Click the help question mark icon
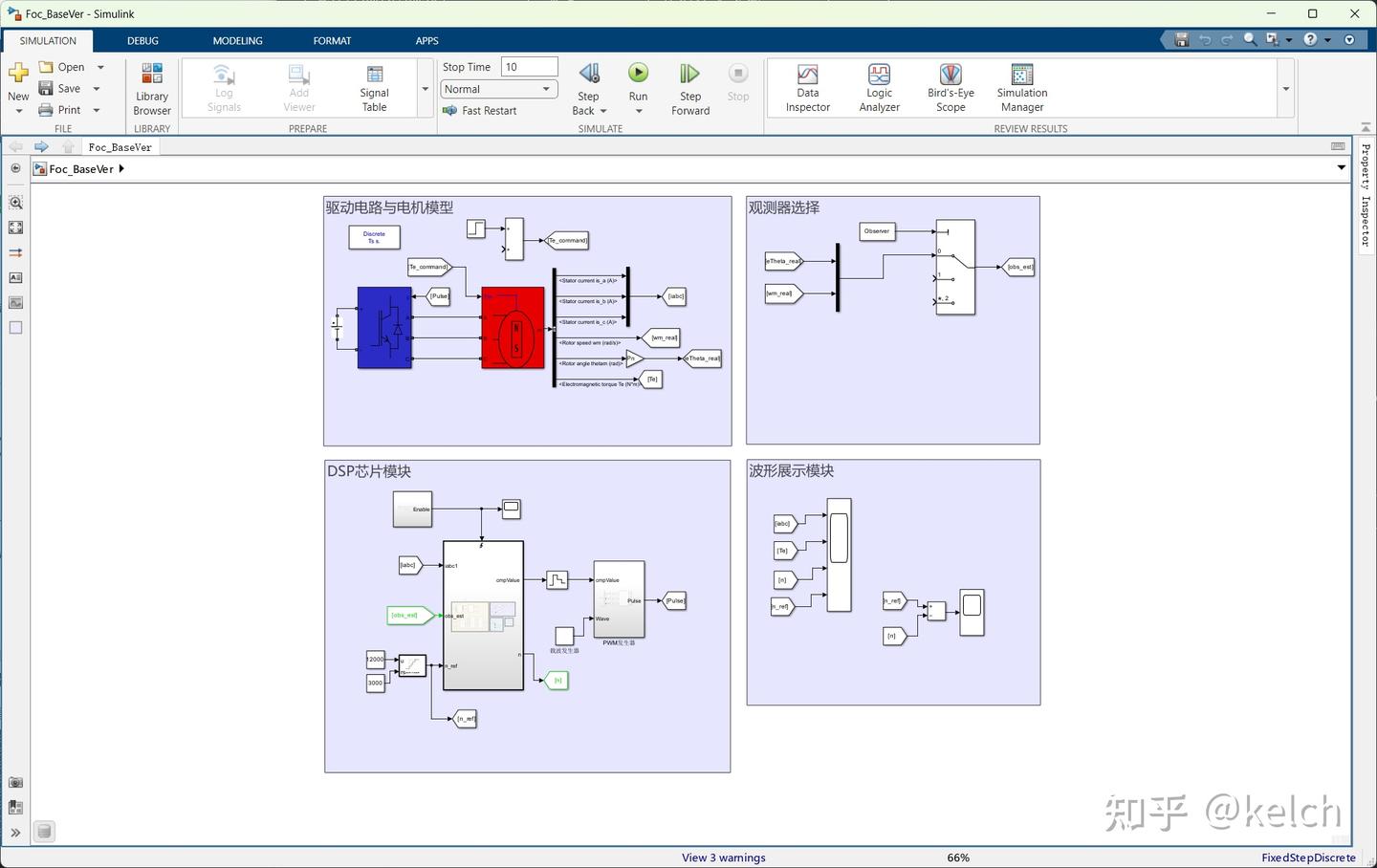 click(x=1310, y=39)
